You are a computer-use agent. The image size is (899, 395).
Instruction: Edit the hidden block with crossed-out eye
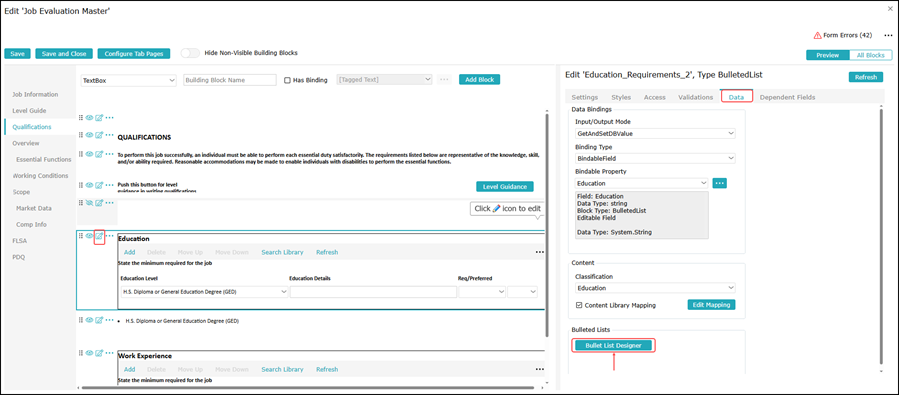click(x=99, y=203)
